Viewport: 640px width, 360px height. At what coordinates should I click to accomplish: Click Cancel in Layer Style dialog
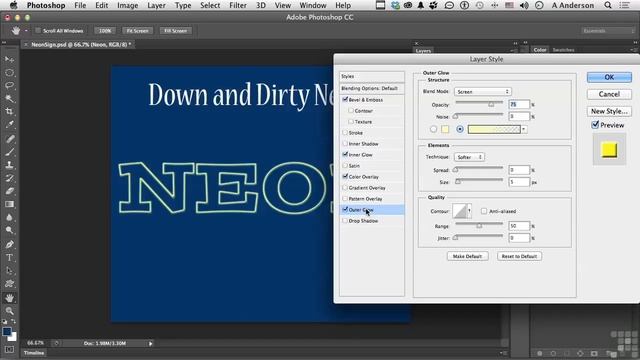(609, 94)
